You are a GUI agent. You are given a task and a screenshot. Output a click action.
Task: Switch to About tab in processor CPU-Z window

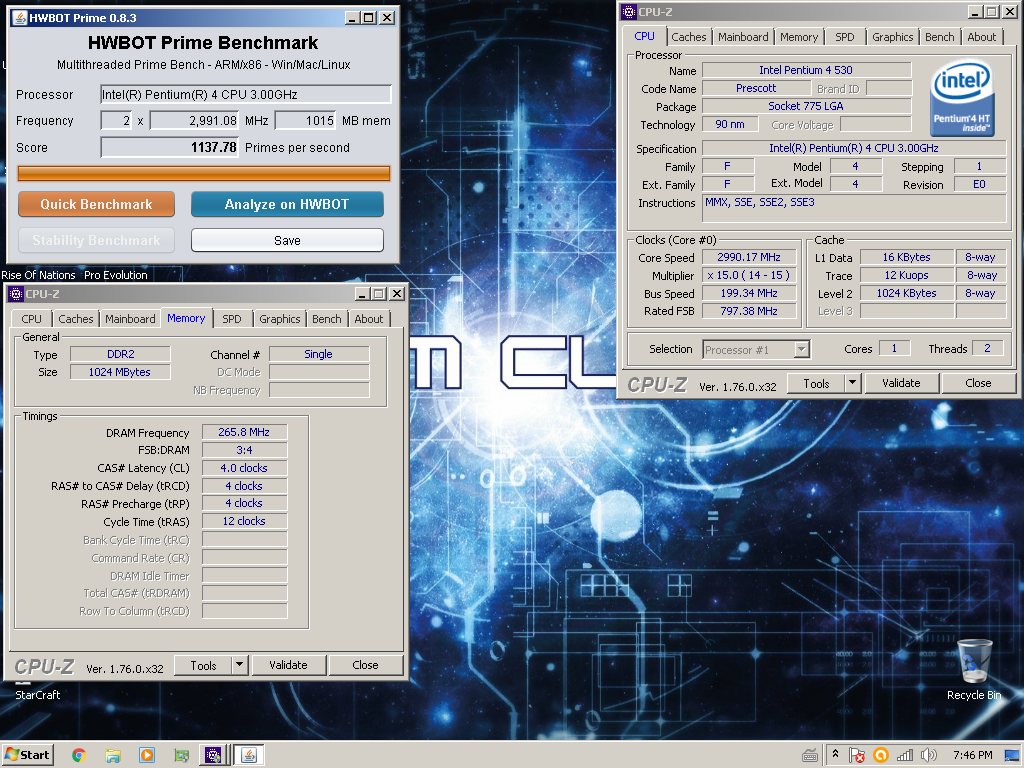982,37
